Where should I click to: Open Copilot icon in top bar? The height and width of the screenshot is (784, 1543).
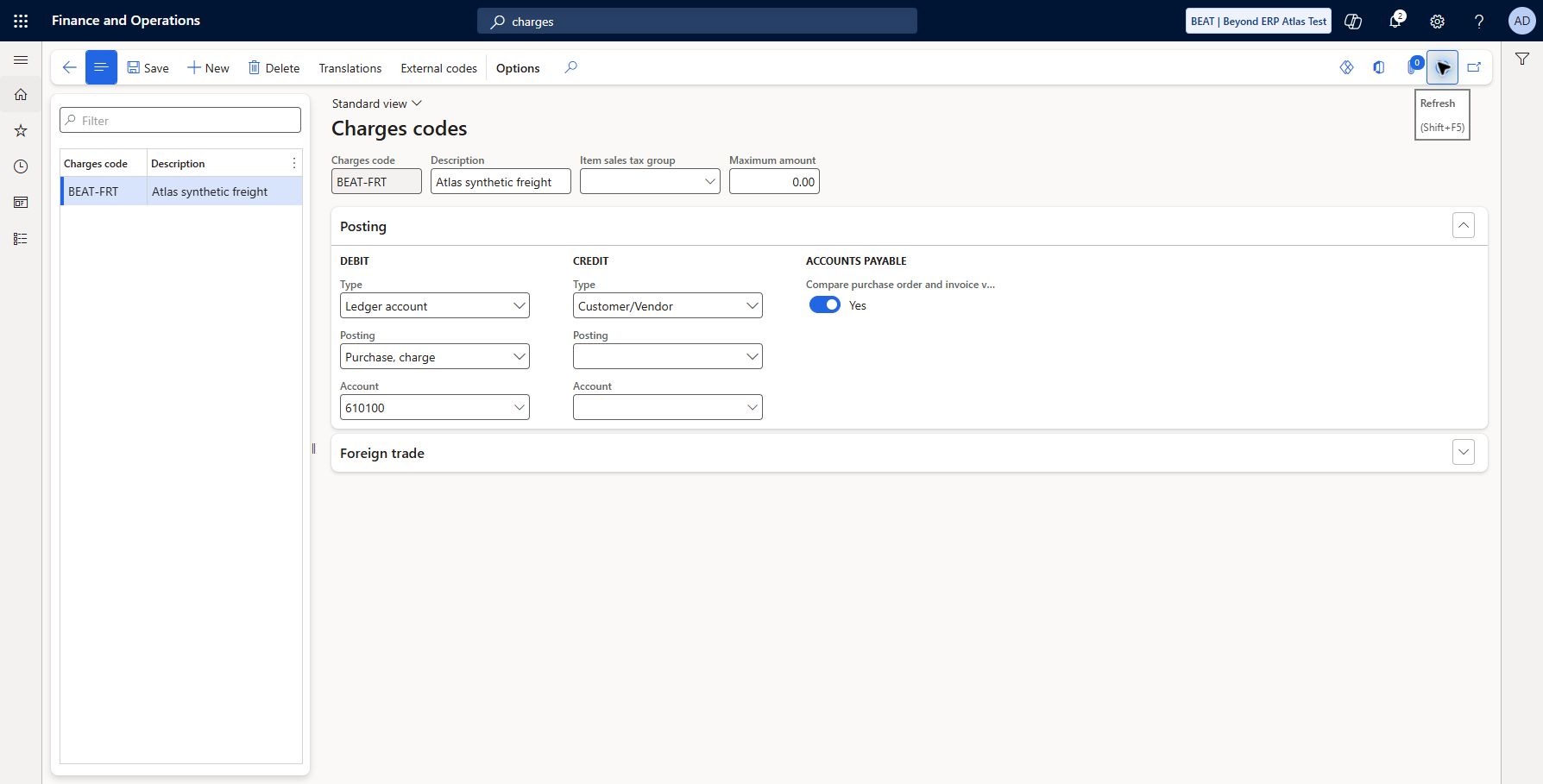(1353, 21)
